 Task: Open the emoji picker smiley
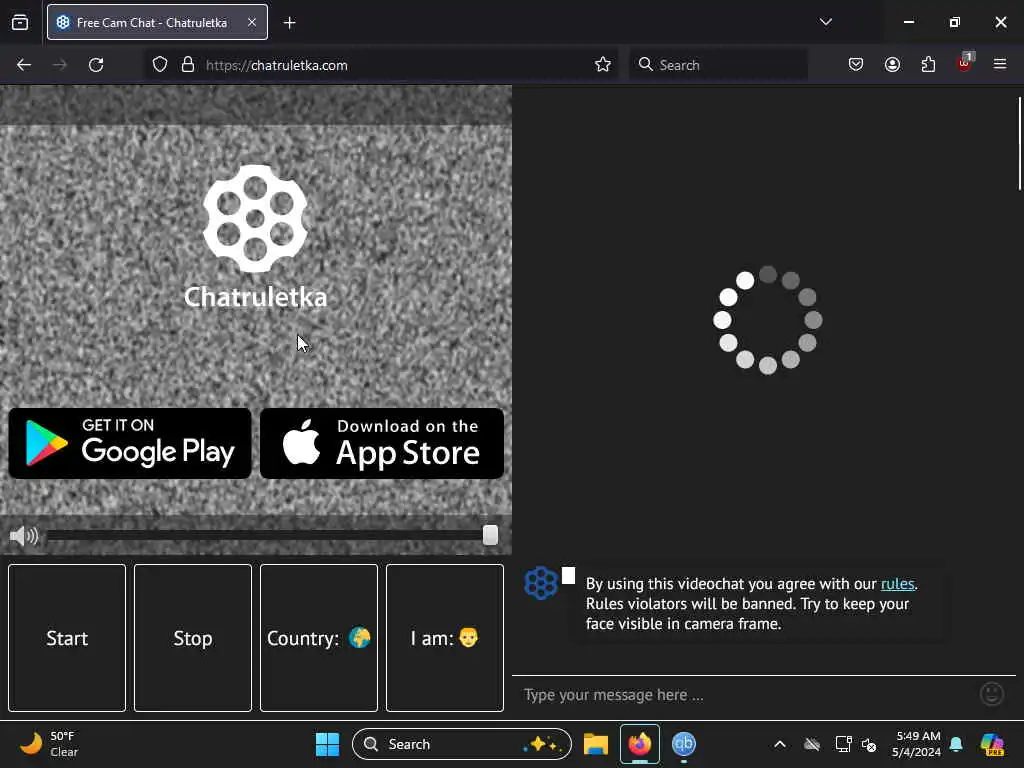pos(992,694)
